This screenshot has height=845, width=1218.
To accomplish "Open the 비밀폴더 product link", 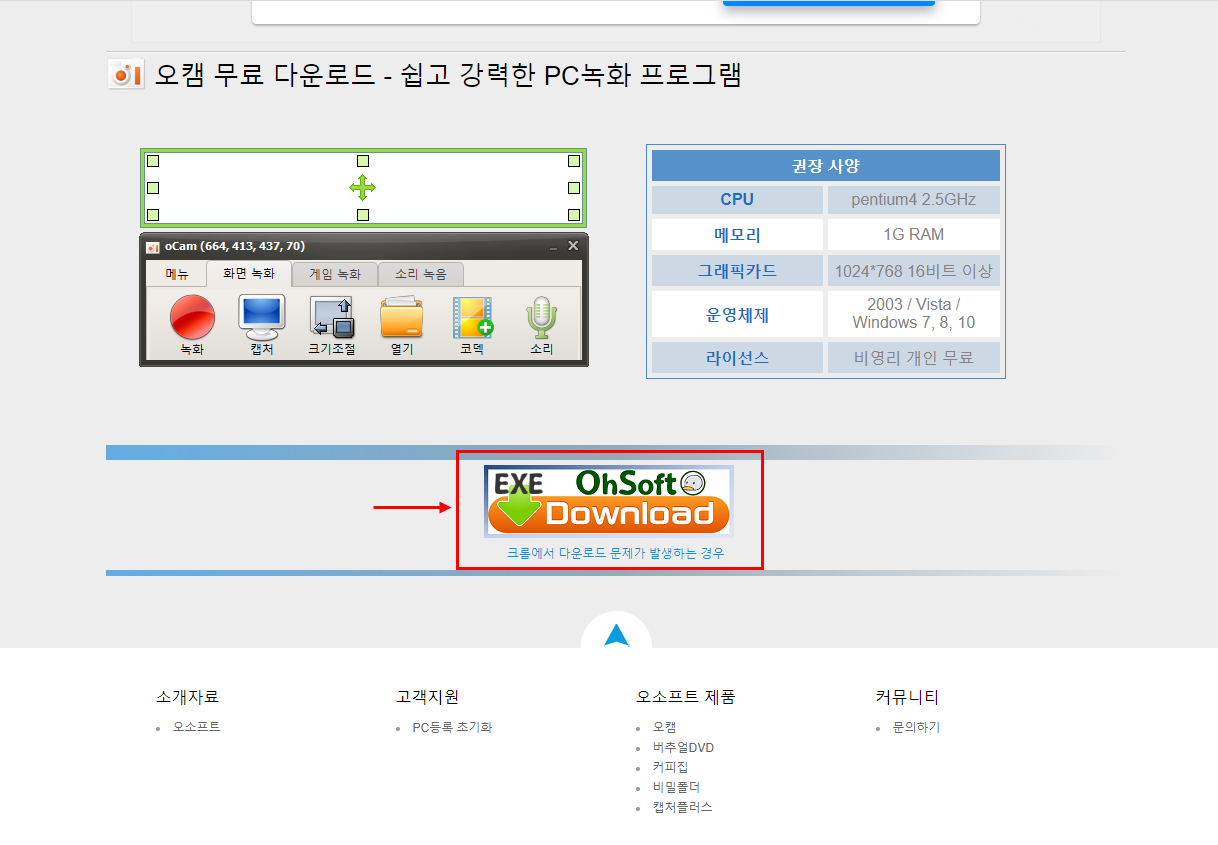I will pos(677,787).
